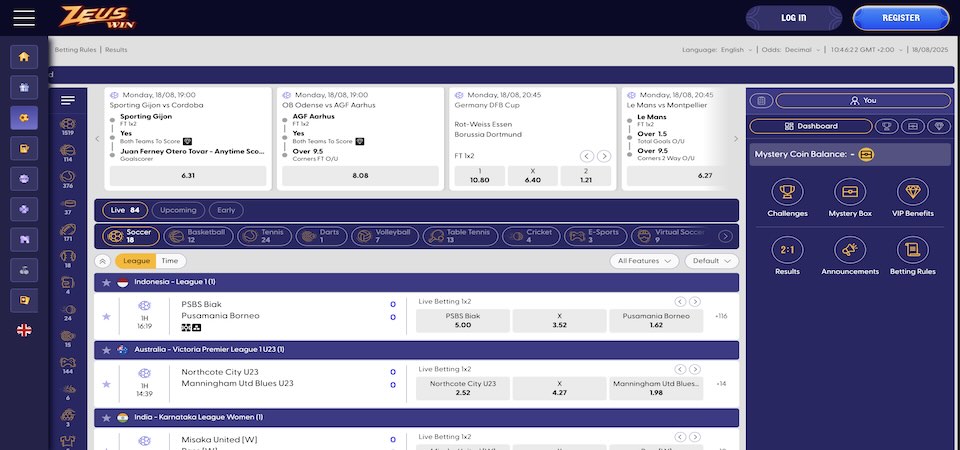Collapse all leagues double-chevron button
The height and width of the screenshot is (450, 960).
103,261
